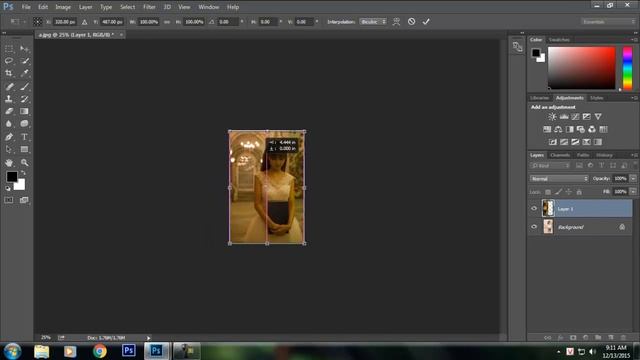Screen dimensions: 640x360
Task: Add a Photo Filter adjustment
Action: pos(581,129)
